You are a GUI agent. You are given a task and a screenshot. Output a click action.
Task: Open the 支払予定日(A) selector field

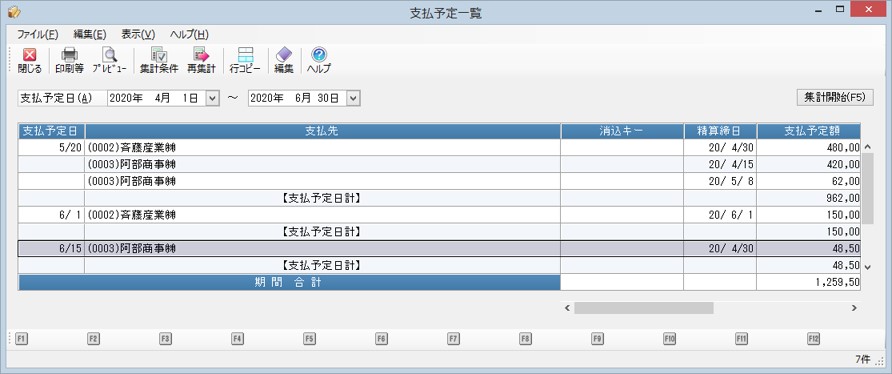pos(62,98)
